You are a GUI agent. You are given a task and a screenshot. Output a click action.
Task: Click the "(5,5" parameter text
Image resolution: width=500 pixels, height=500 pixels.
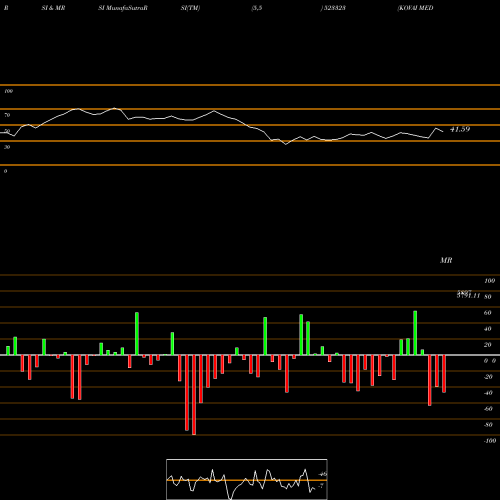pyautogui.click(x=257, y=8)
